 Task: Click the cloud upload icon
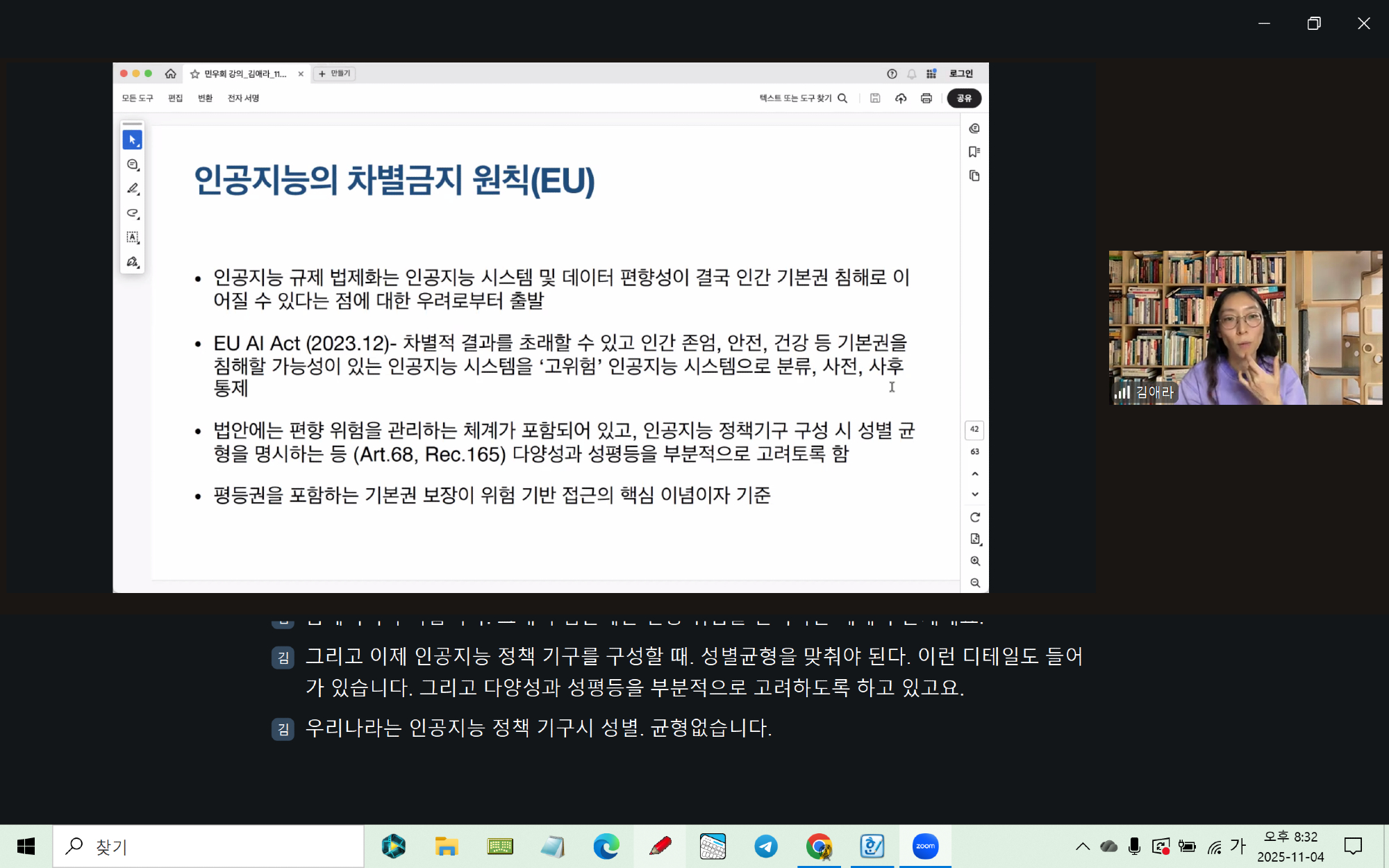click(901, 99)
